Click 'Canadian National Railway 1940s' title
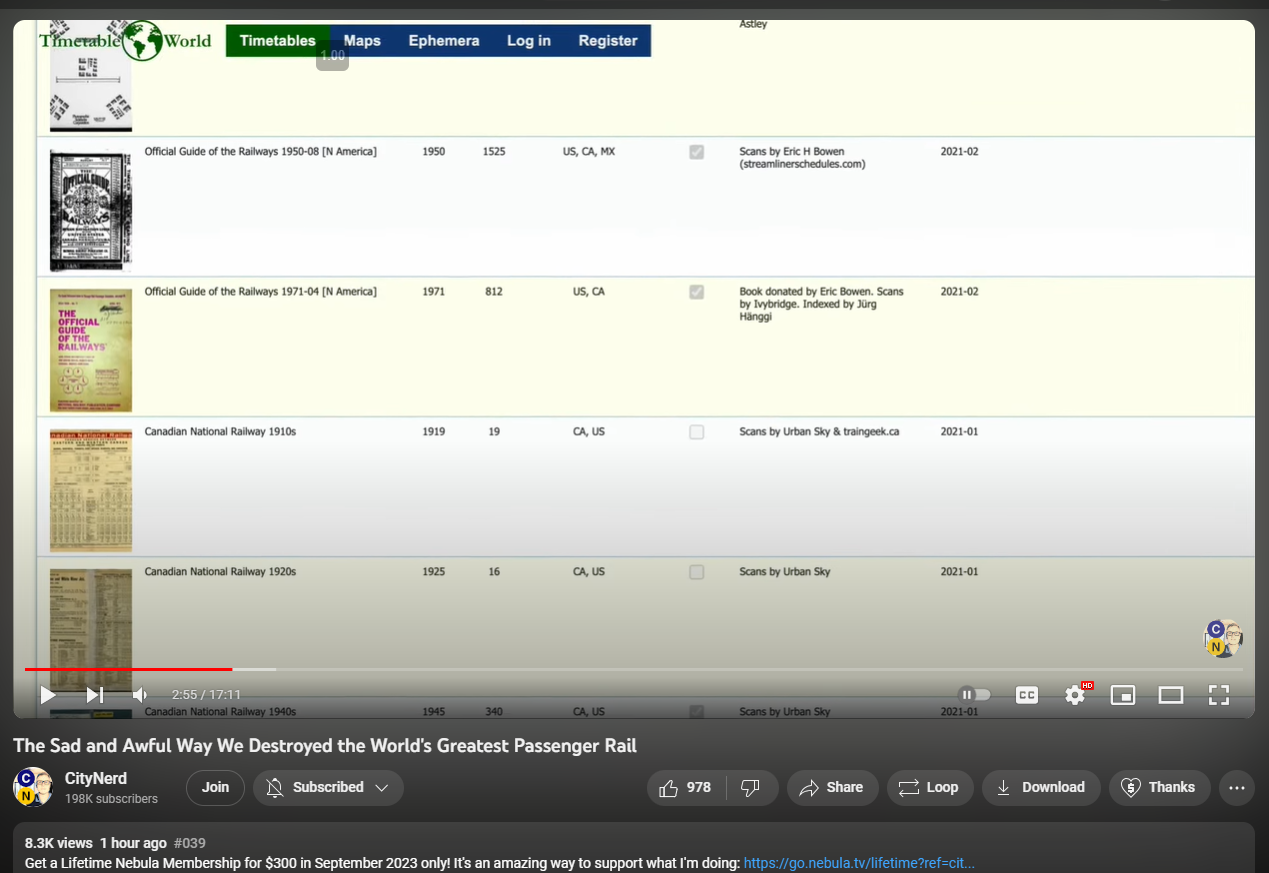The image size is (1269, 873). point(220,712)
